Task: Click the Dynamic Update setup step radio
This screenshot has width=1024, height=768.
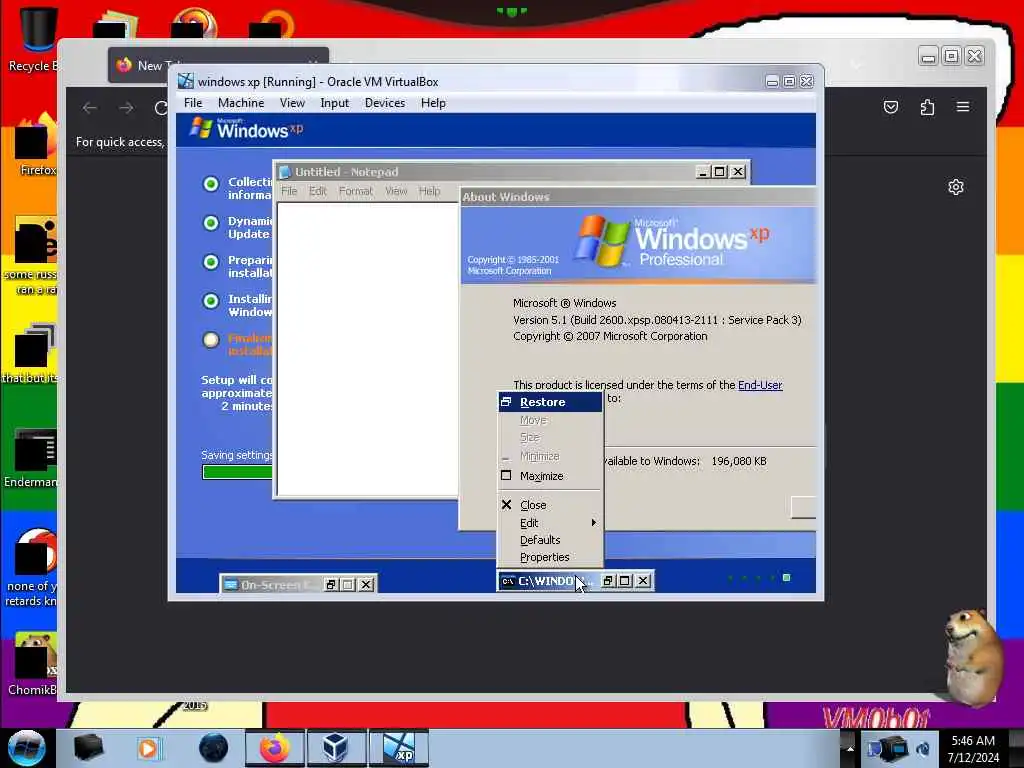Action: pos(210,223)
